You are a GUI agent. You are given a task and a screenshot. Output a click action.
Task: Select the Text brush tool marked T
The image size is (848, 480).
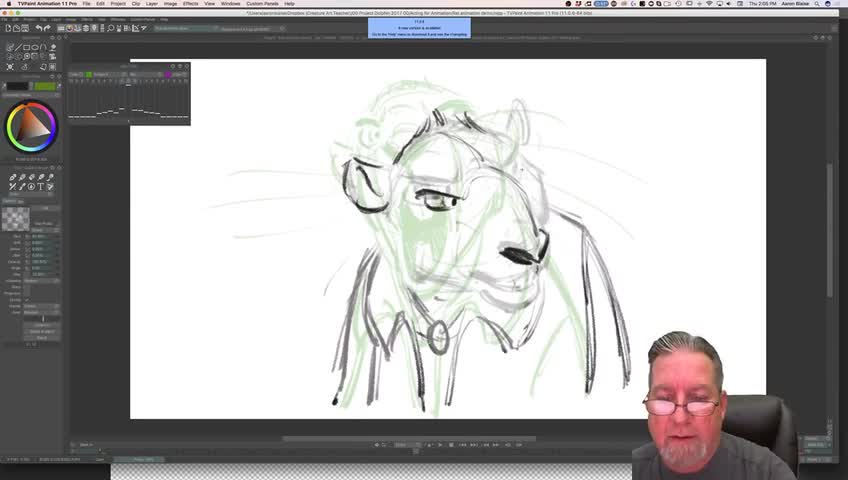[x=40, y=186]
